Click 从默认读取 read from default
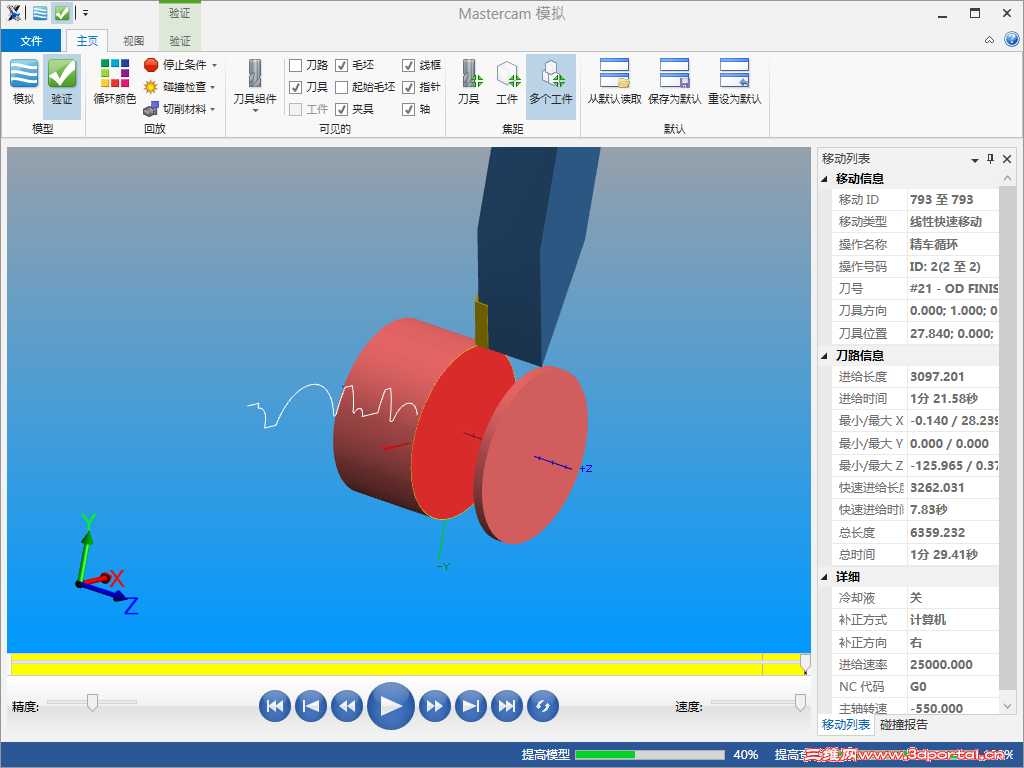Image resolution: width=1024 pixels, height=768 pixels. coord(614,82)
